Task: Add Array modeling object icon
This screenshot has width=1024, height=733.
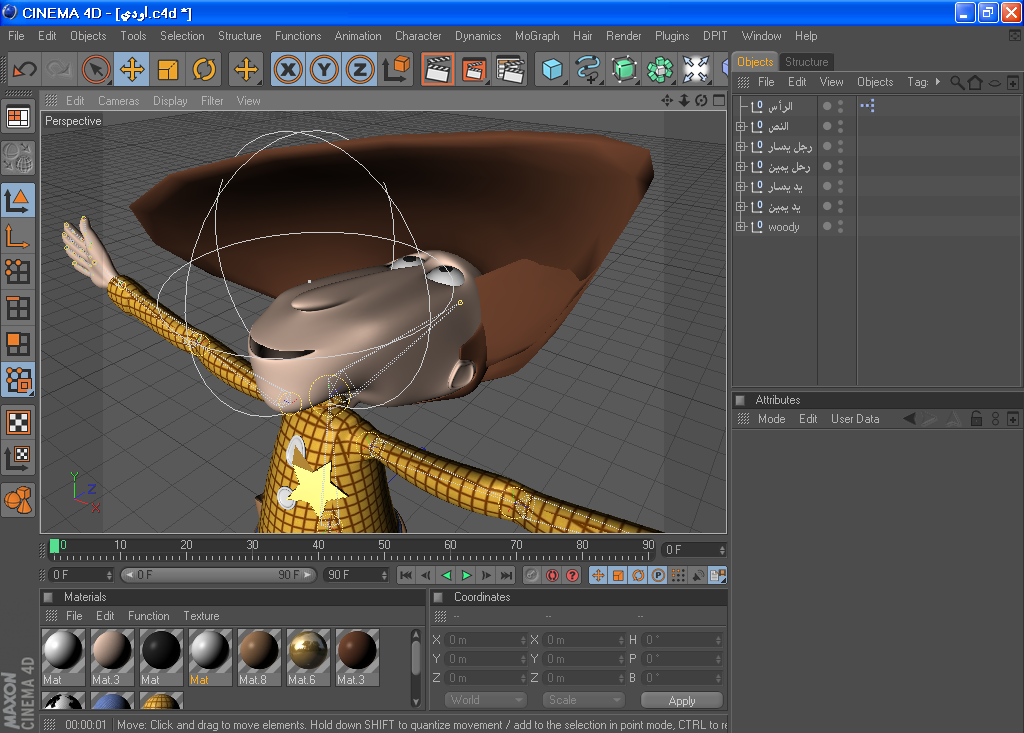Action: click(660, 69)
